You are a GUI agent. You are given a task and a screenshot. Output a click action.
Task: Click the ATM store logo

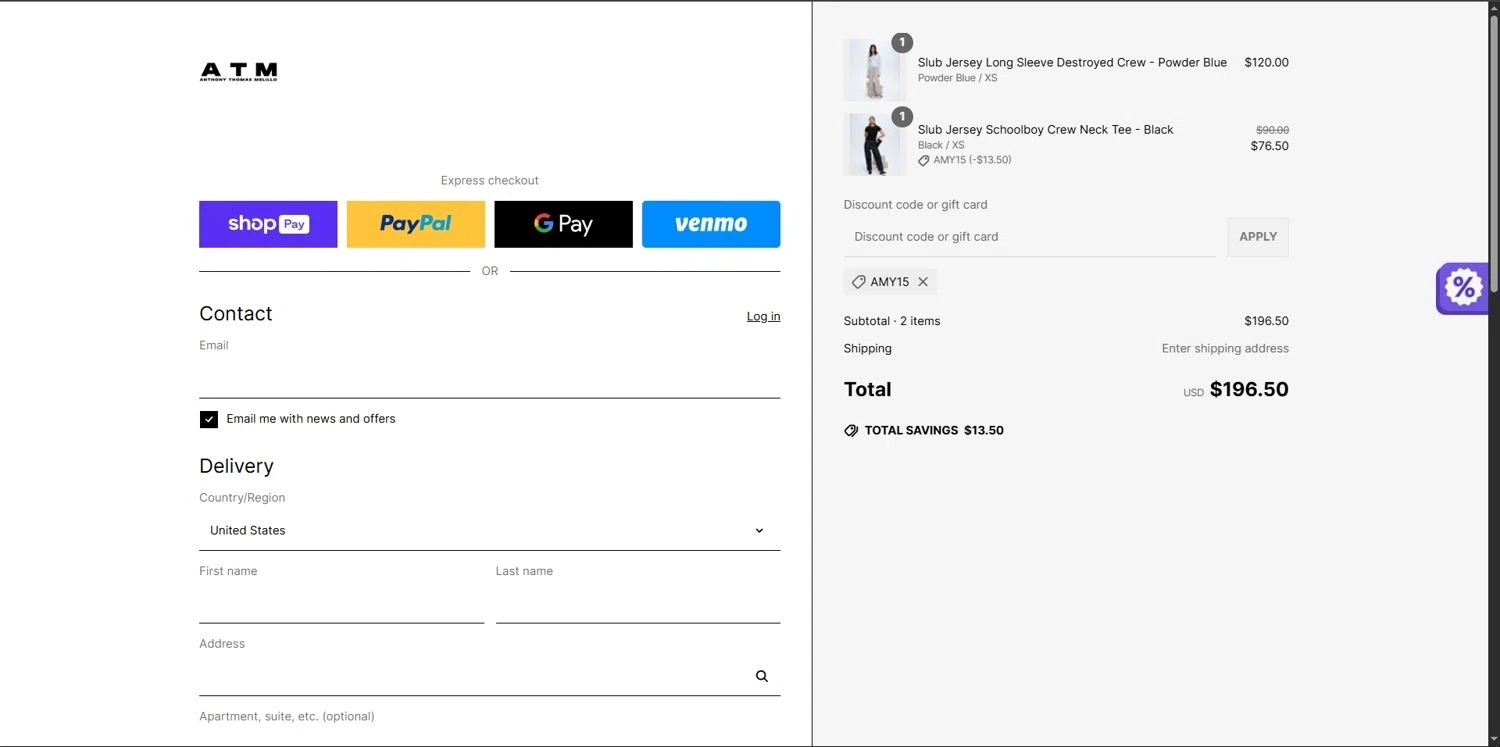[x=238, y=71]
